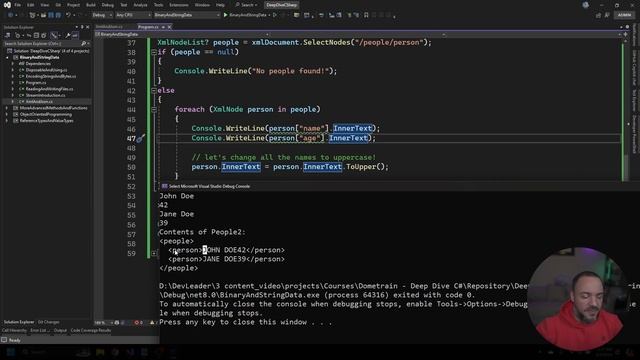640x360 pixels.
Task: Toggle Solution Explorer preview selected items icon
Action: click(x=75, y=36)
